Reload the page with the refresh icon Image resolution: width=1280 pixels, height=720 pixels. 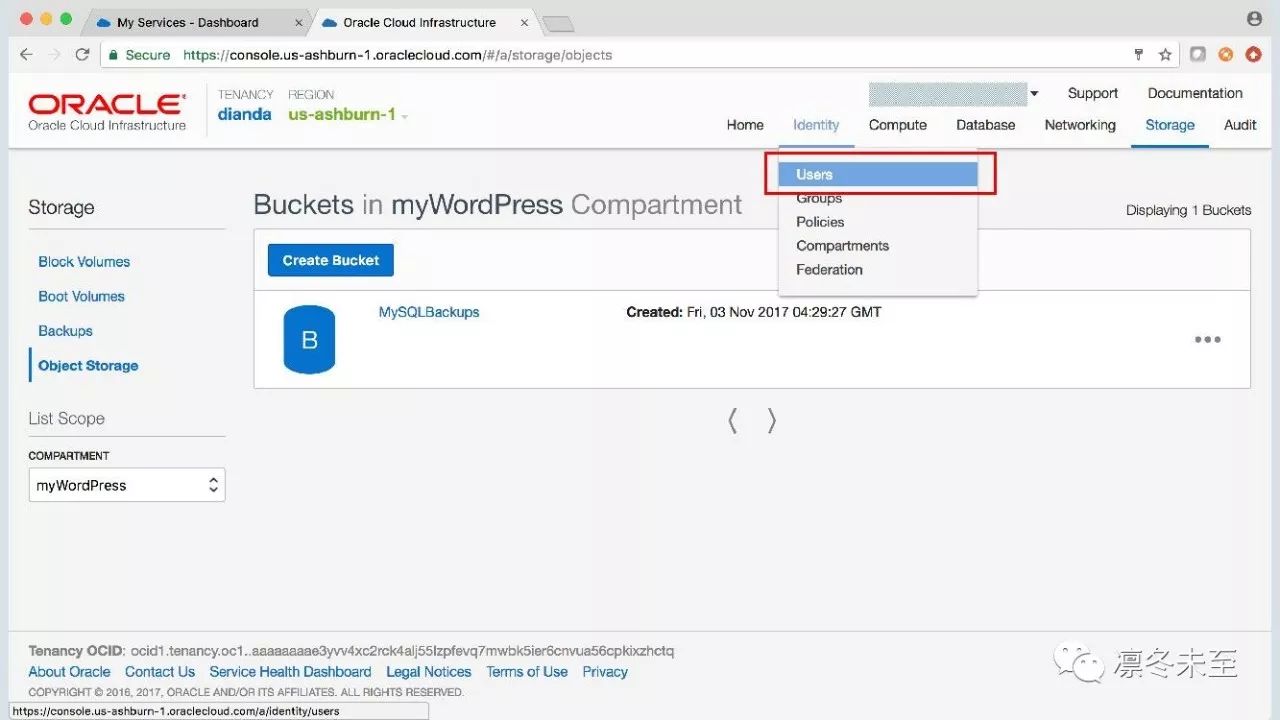83,55
